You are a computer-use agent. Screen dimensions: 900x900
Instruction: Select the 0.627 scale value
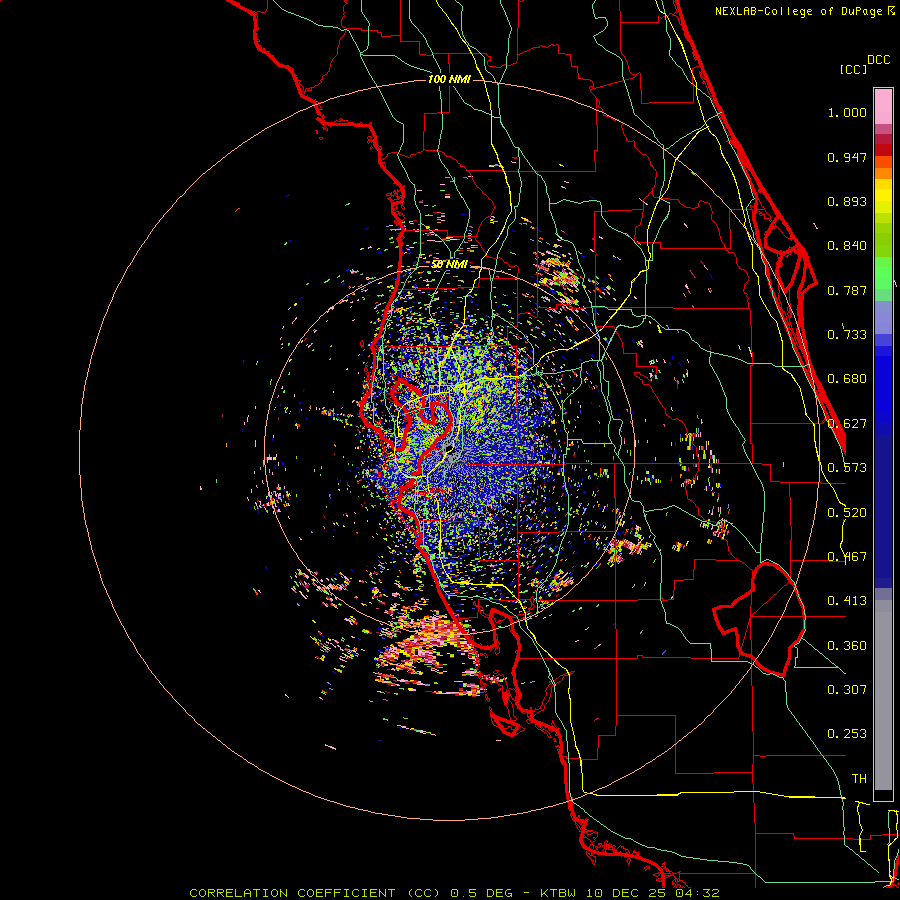pos(847,424)
